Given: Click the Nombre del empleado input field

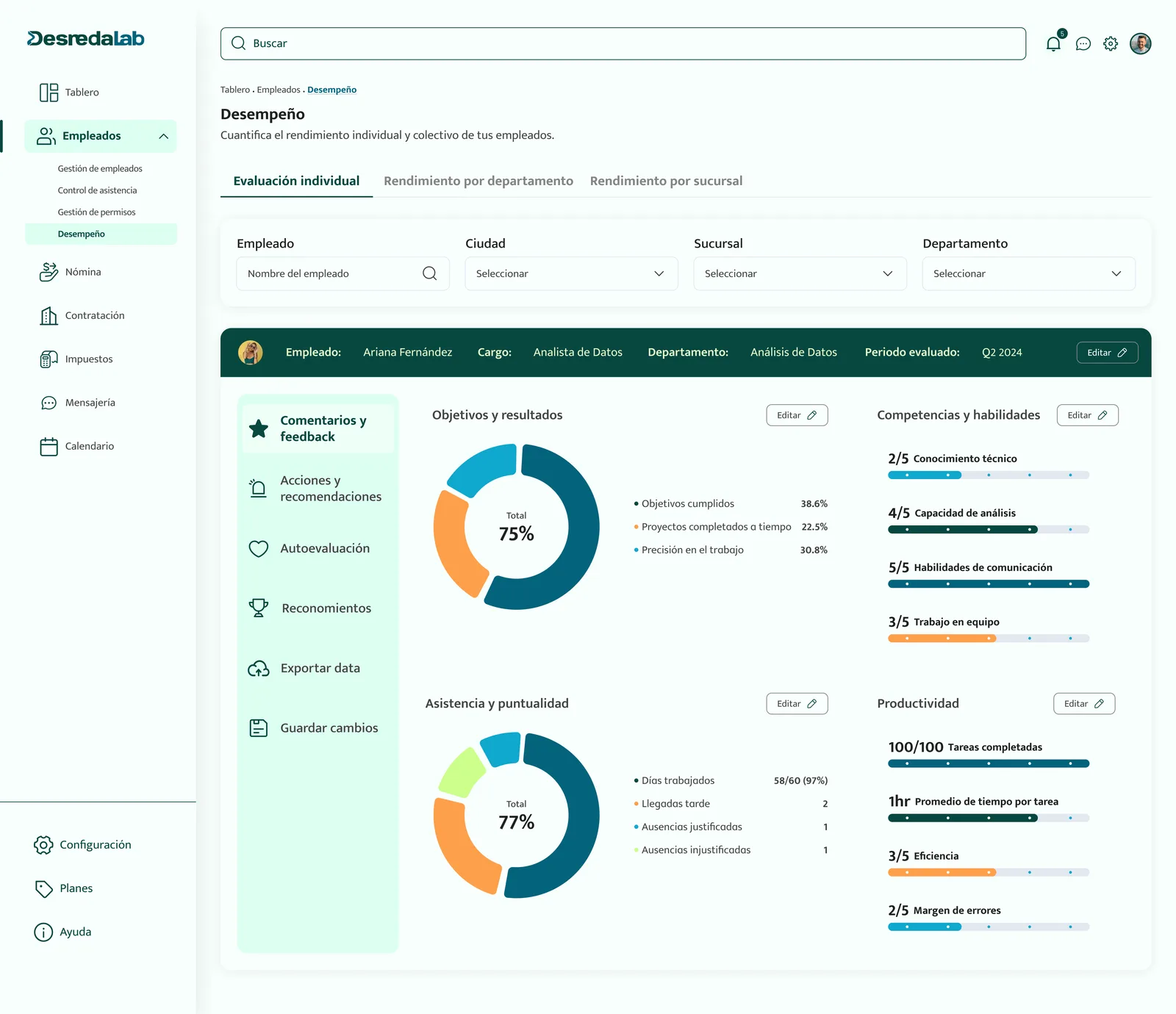Looking at the screenshot, I should 343,273.
